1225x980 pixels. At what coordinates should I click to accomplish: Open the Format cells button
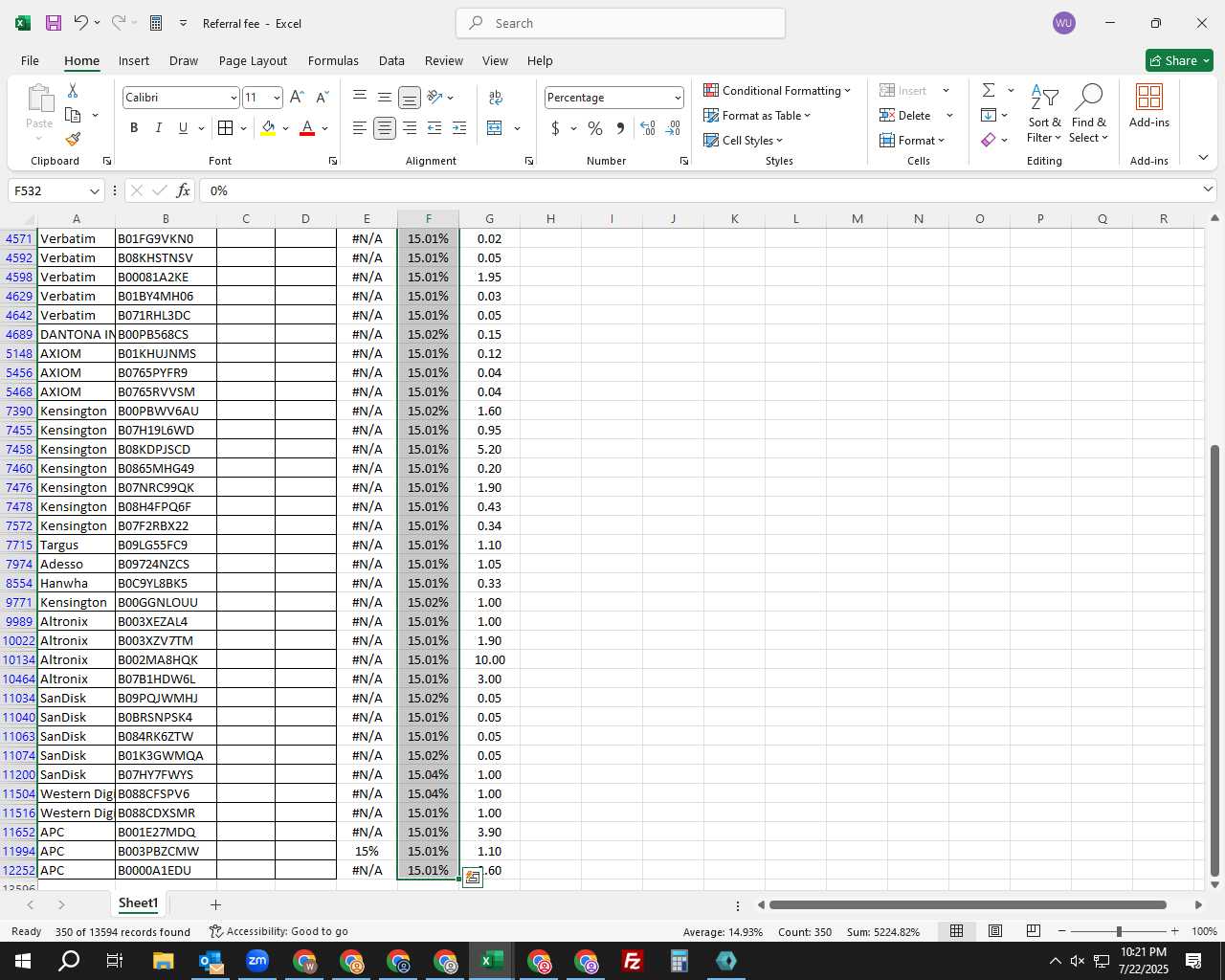(912, 140)
